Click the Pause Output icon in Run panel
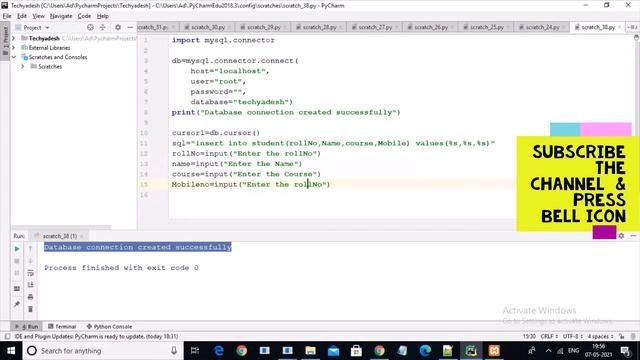Screen dimensions: 640x360 pyautogui.click(x=17, y=273)
